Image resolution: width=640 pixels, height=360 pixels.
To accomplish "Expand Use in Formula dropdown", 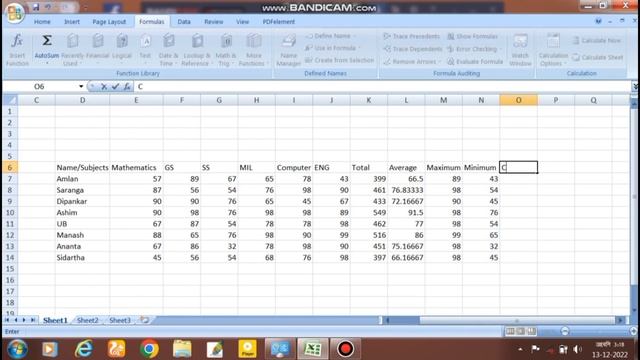I will (359, 48).
